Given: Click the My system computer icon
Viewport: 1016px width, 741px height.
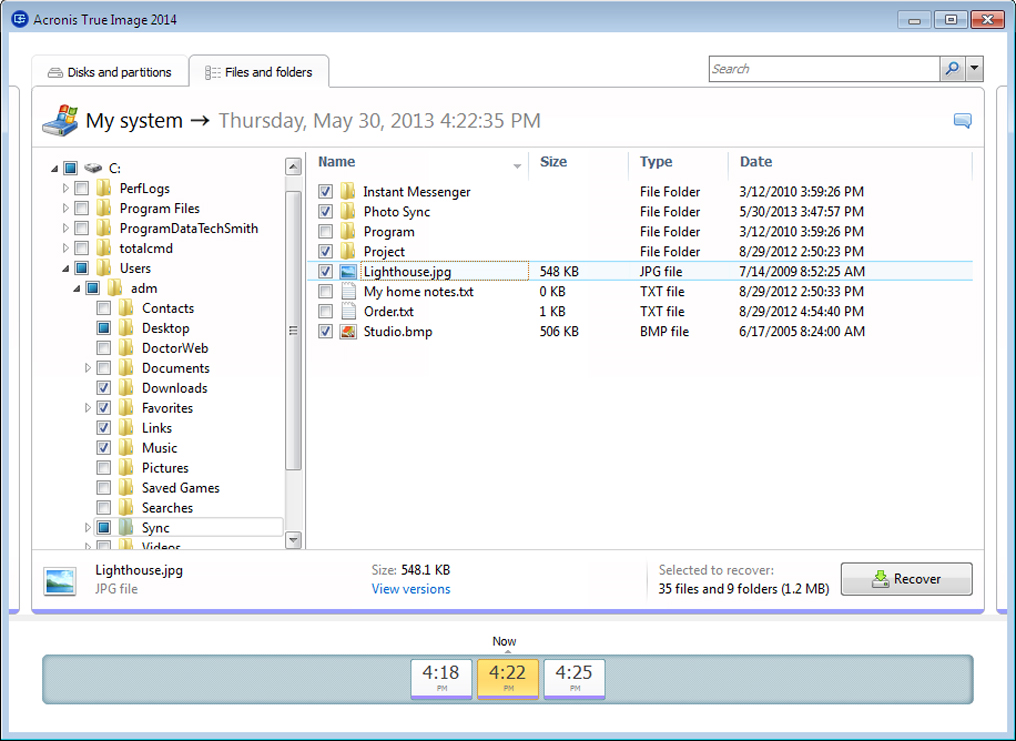Looking at the screenshot, I should pyautogui.click(x=59, y=120).
